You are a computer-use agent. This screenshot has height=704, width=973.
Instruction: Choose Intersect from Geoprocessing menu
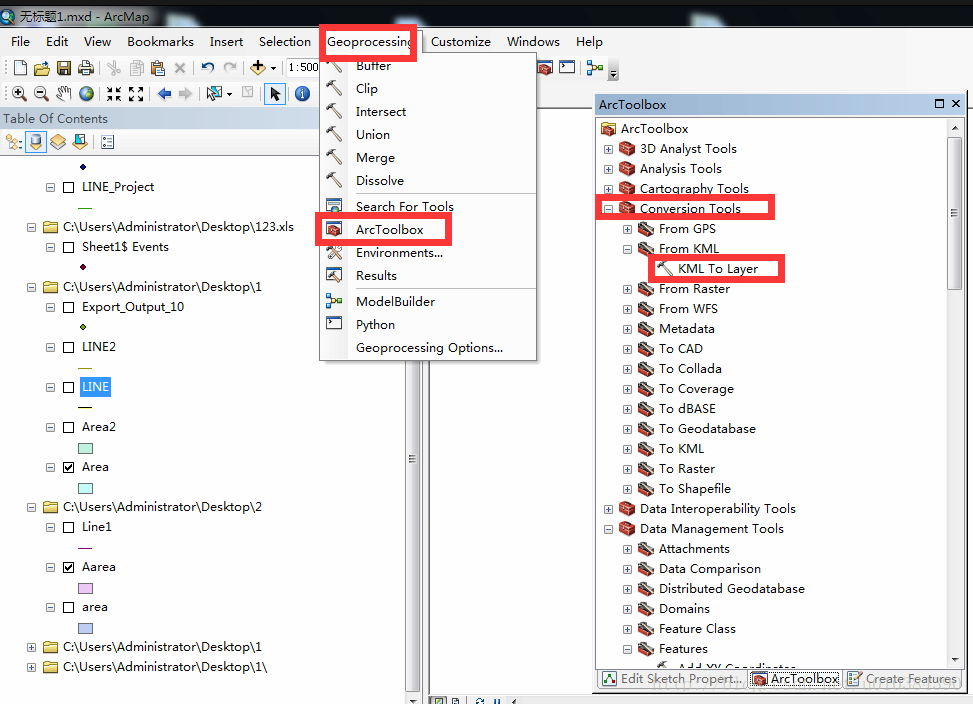point(380,112)
